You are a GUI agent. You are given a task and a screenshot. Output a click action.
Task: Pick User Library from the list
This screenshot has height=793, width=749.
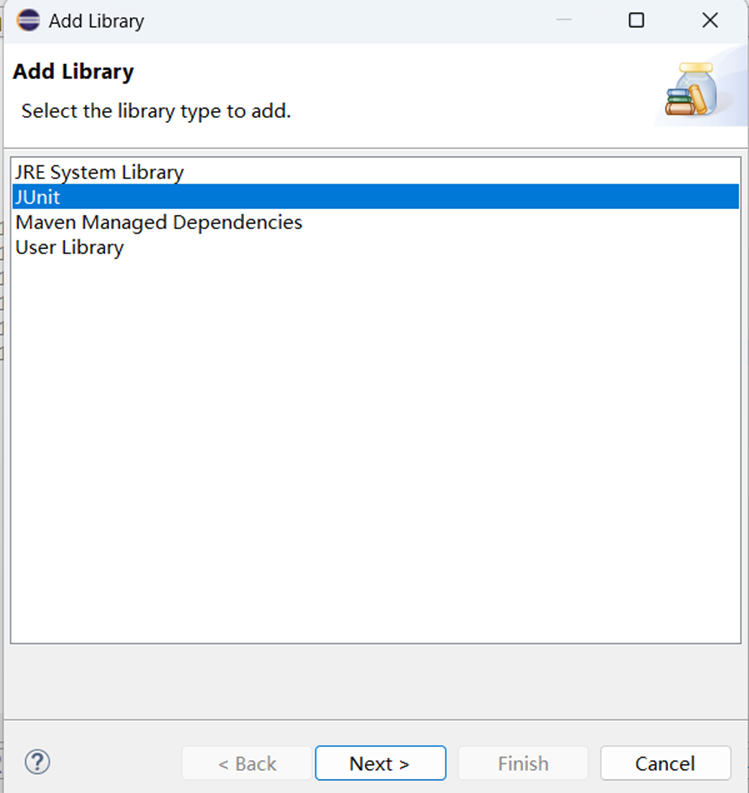(x=375, y=247)
